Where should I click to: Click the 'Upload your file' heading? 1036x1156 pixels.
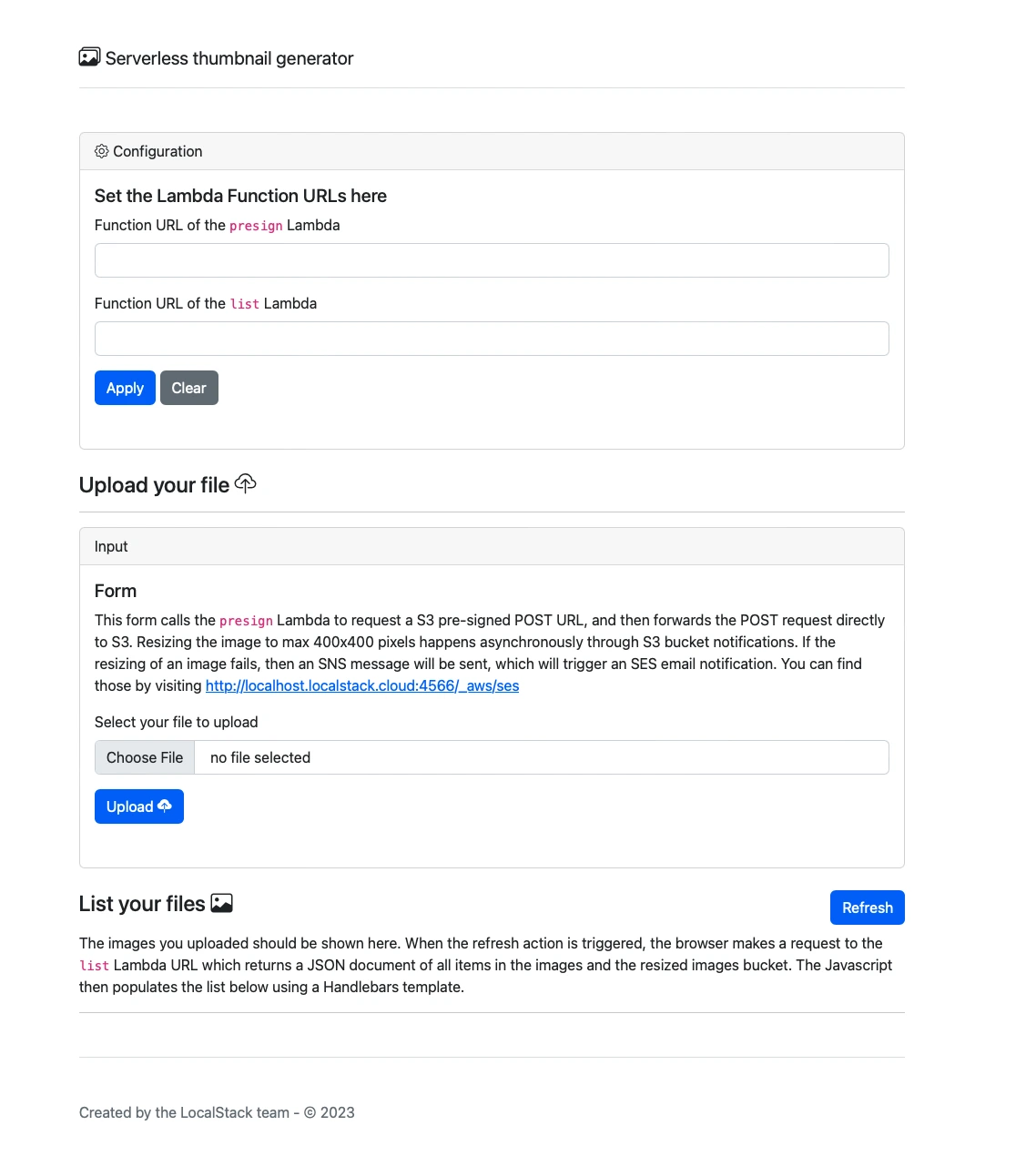[x=154, y=485]
